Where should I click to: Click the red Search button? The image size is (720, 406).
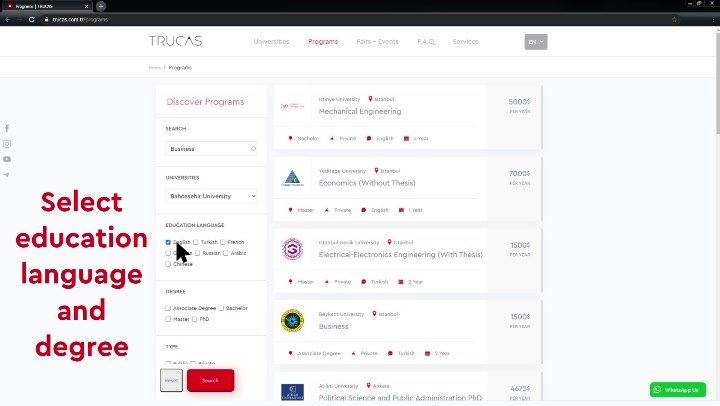[210, 380]
